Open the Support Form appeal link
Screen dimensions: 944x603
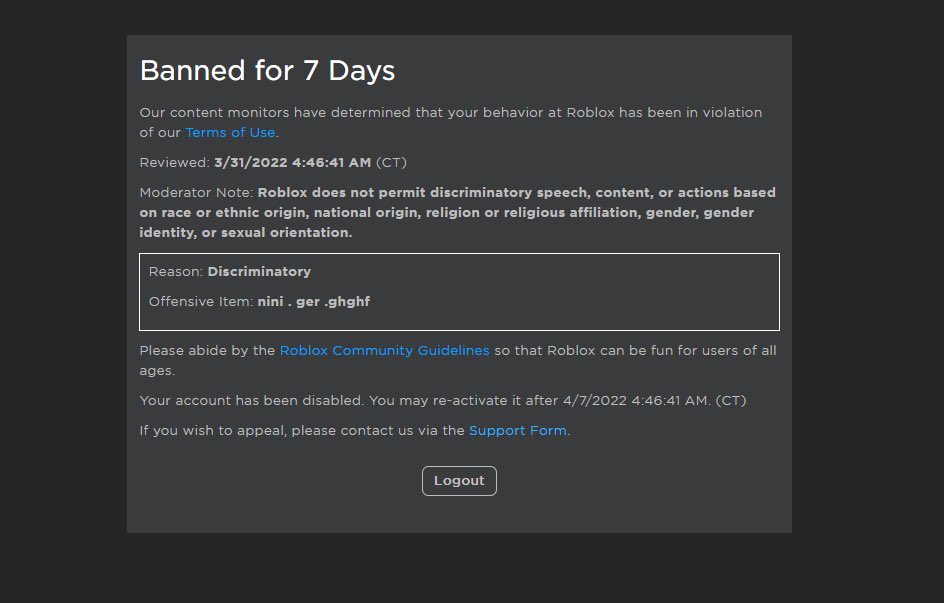(x=518, y=430)
